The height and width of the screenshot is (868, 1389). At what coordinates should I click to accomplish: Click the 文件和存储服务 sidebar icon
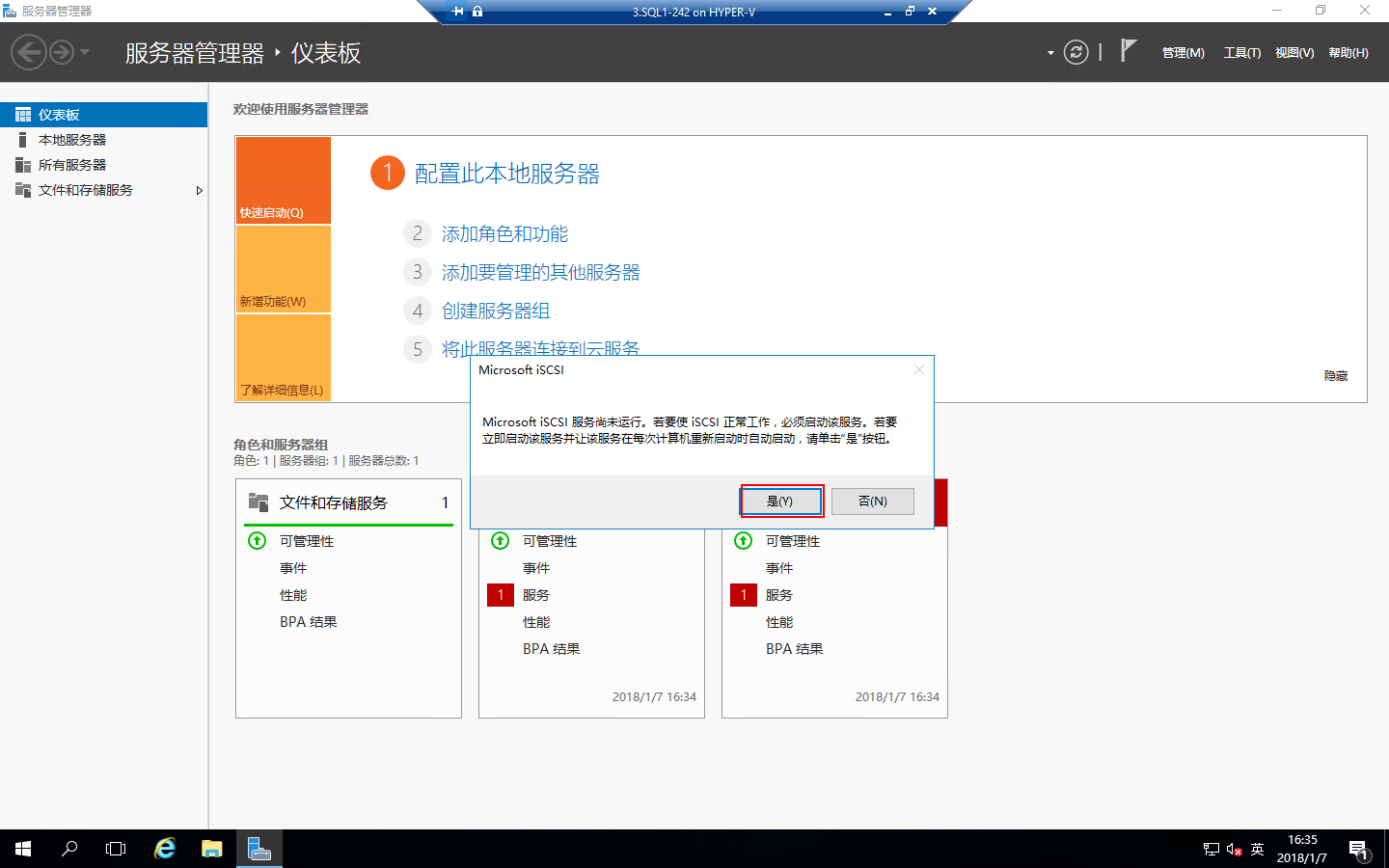tap(23, 190)
